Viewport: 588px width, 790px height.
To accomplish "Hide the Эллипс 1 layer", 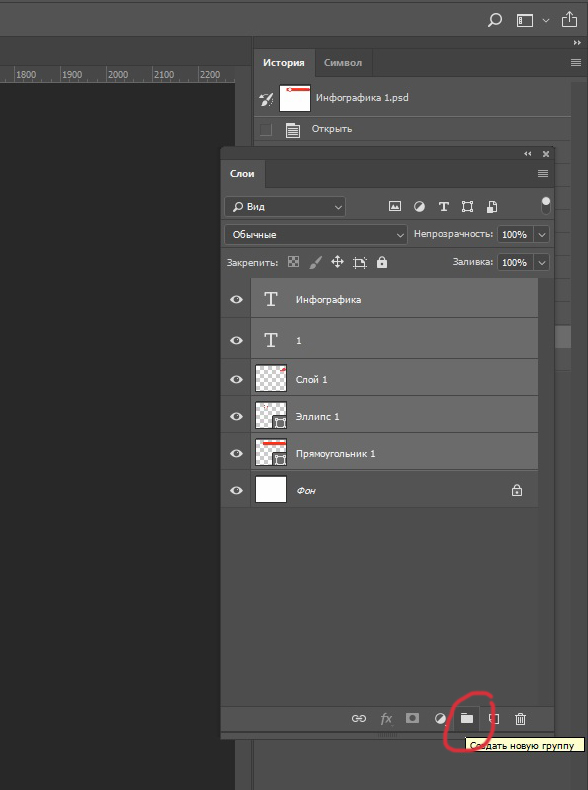I will pos(236,416).
